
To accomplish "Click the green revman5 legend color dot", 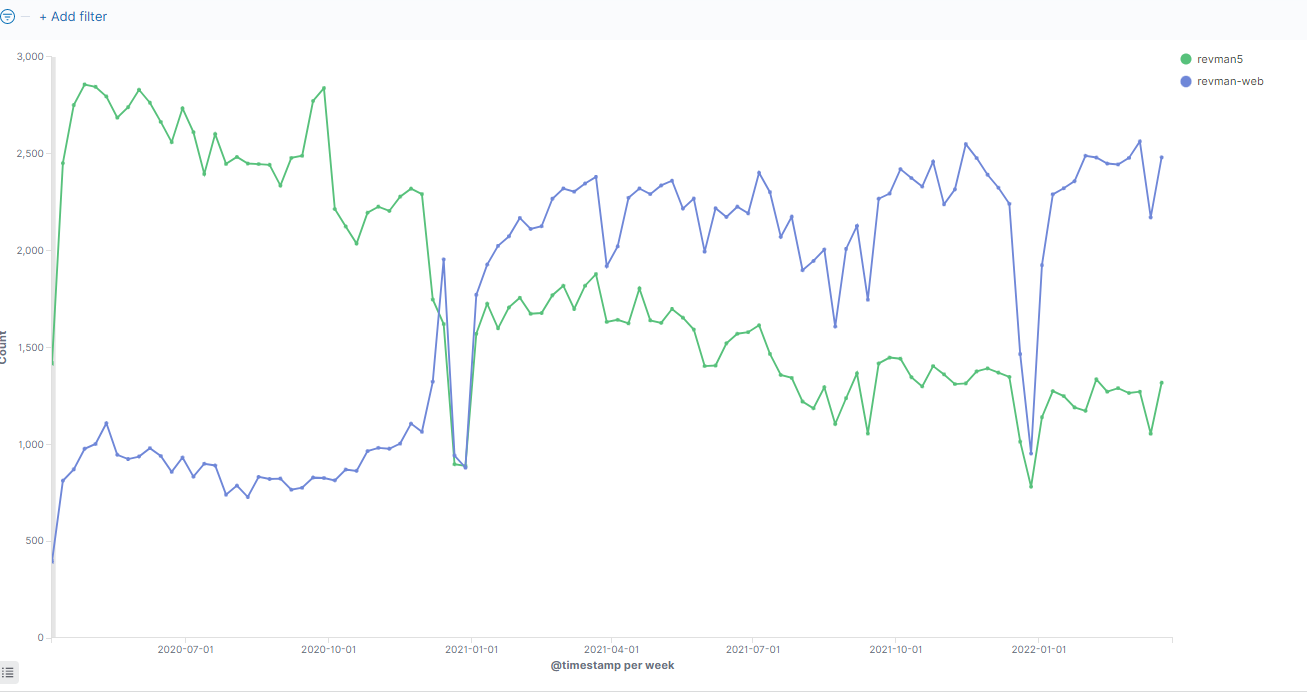I will pyautogui.click(x=1186, y=59).
